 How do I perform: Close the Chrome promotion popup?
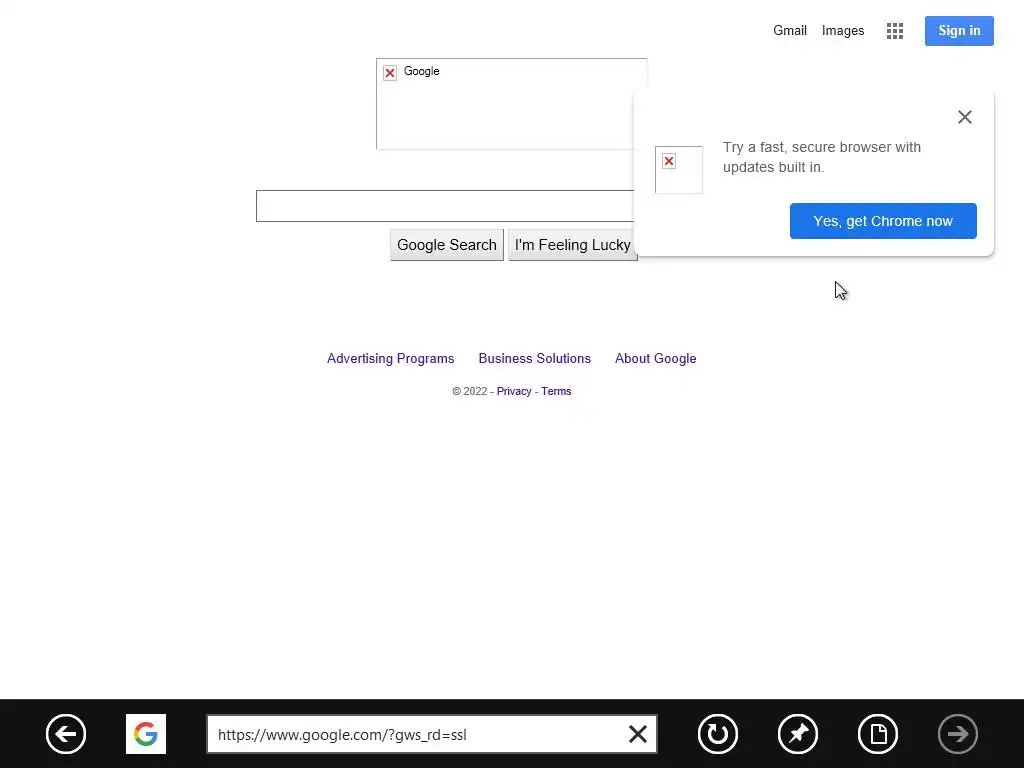965,117
